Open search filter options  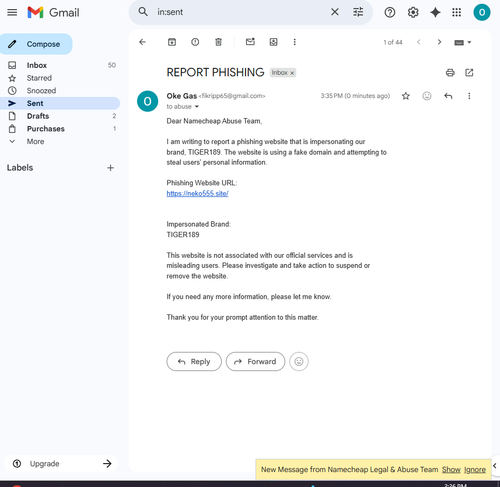coord(358,12)
